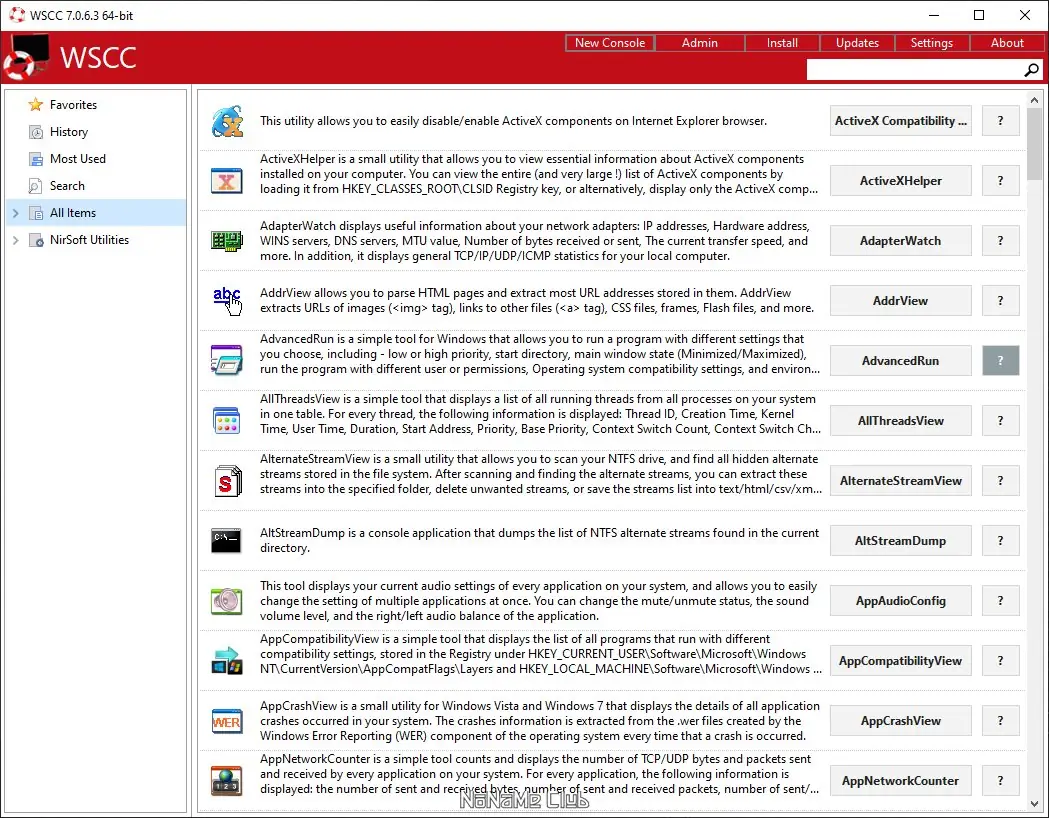The width and height of the screenshot is (1049, 818).
Task: Click the scrollbar down arrow
Action: 1034,803
